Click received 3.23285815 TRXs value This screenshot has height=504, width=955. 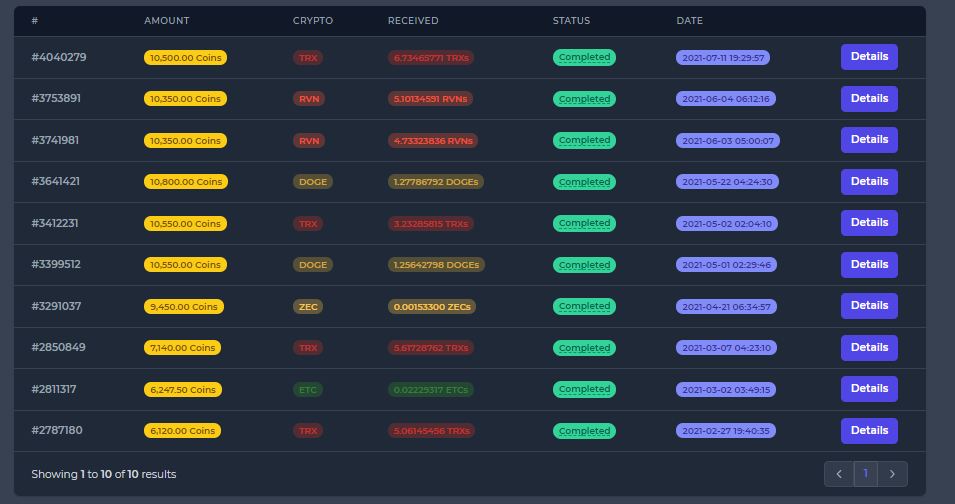coord(431,223)
